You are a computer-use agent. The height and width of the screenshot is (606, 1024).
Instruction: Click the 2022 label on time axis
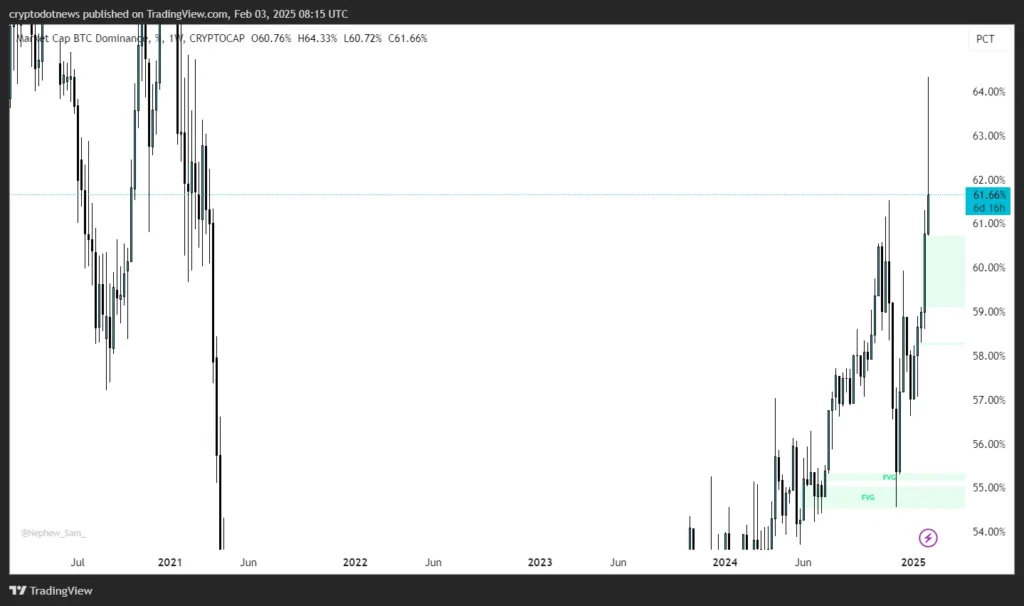coord(355,563)
